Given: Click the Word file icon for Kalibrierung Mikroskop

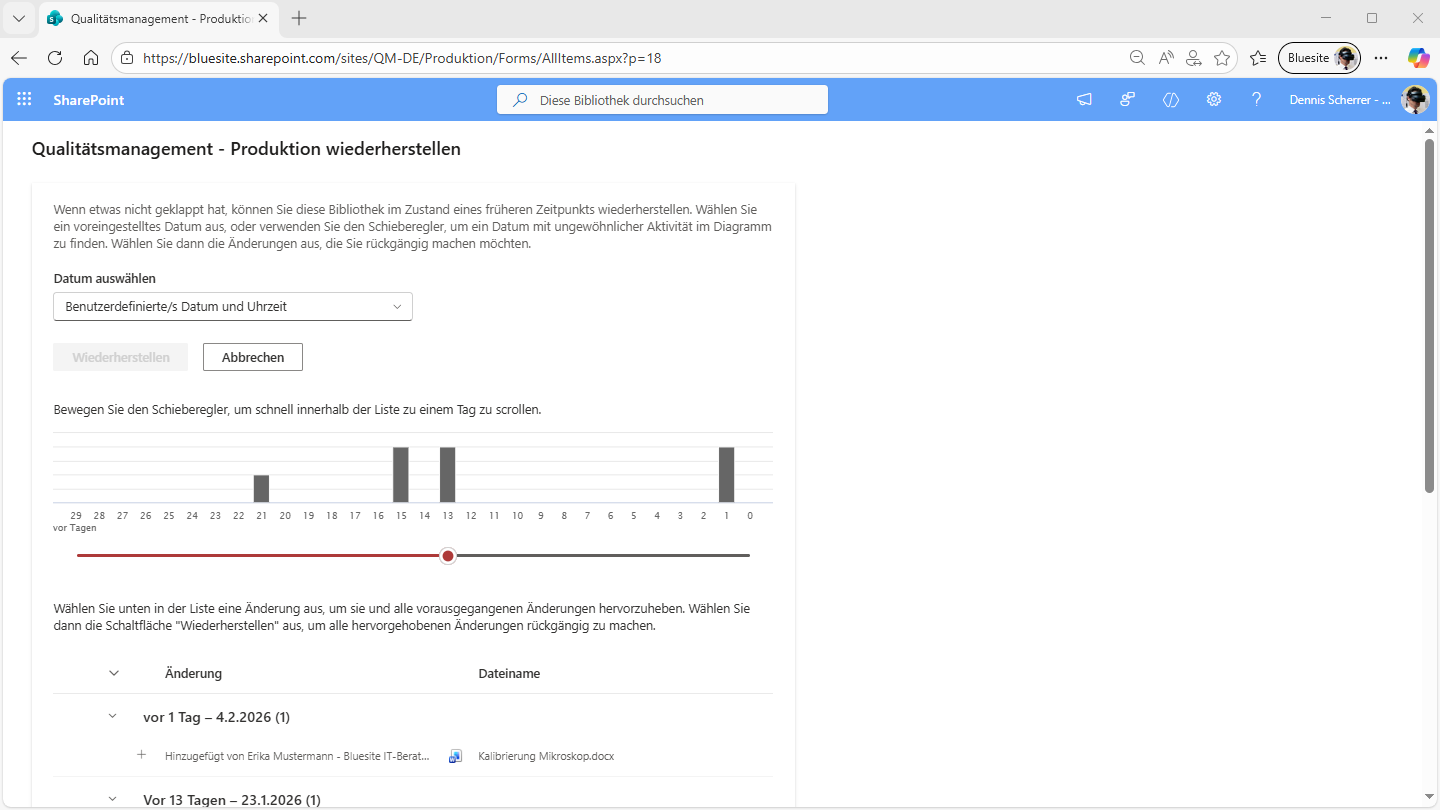Looking at the screenshot, I should tap(456, 756).
